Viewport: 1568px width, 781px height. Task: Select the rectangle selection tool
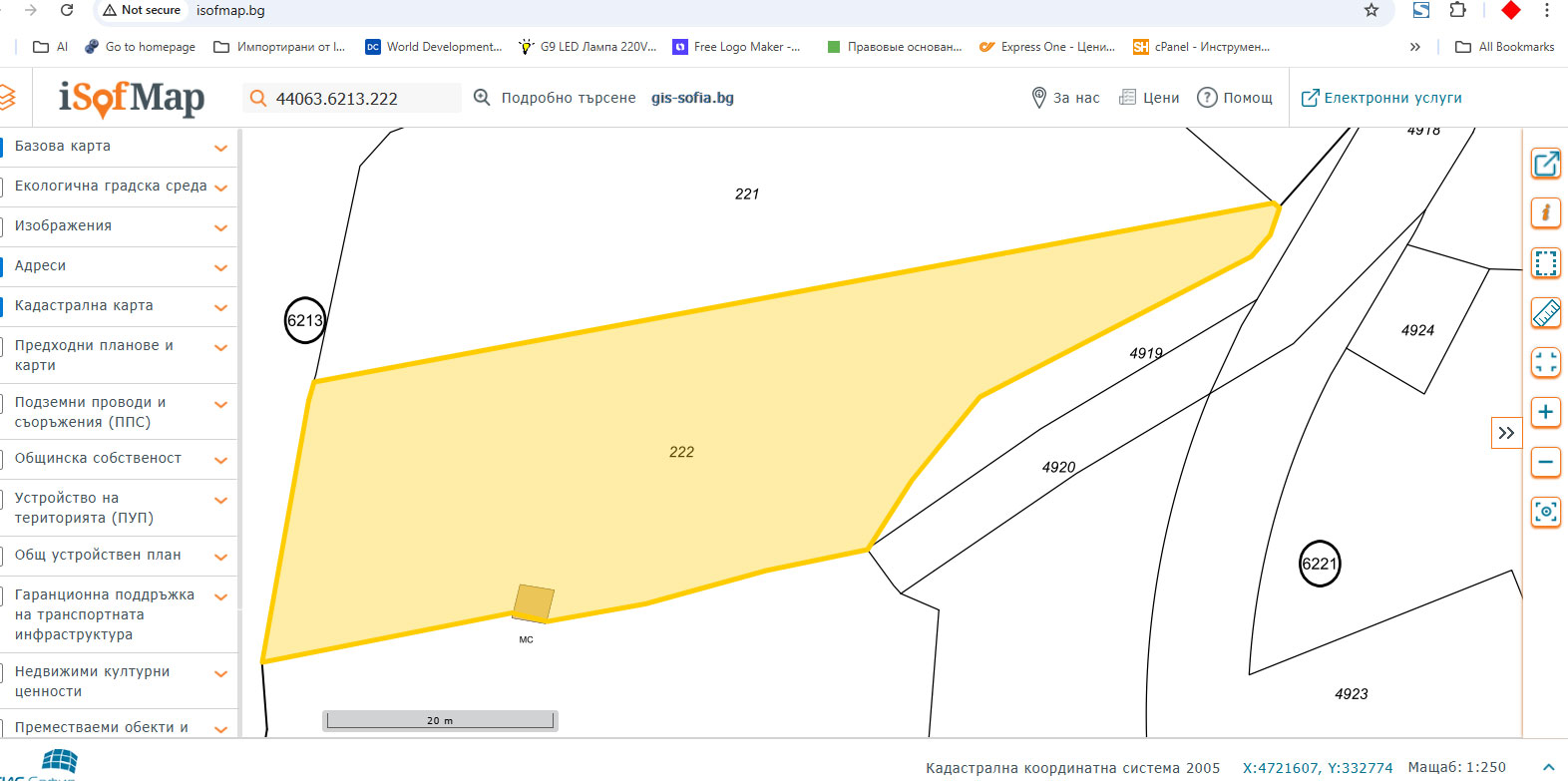pos(1545,263)
